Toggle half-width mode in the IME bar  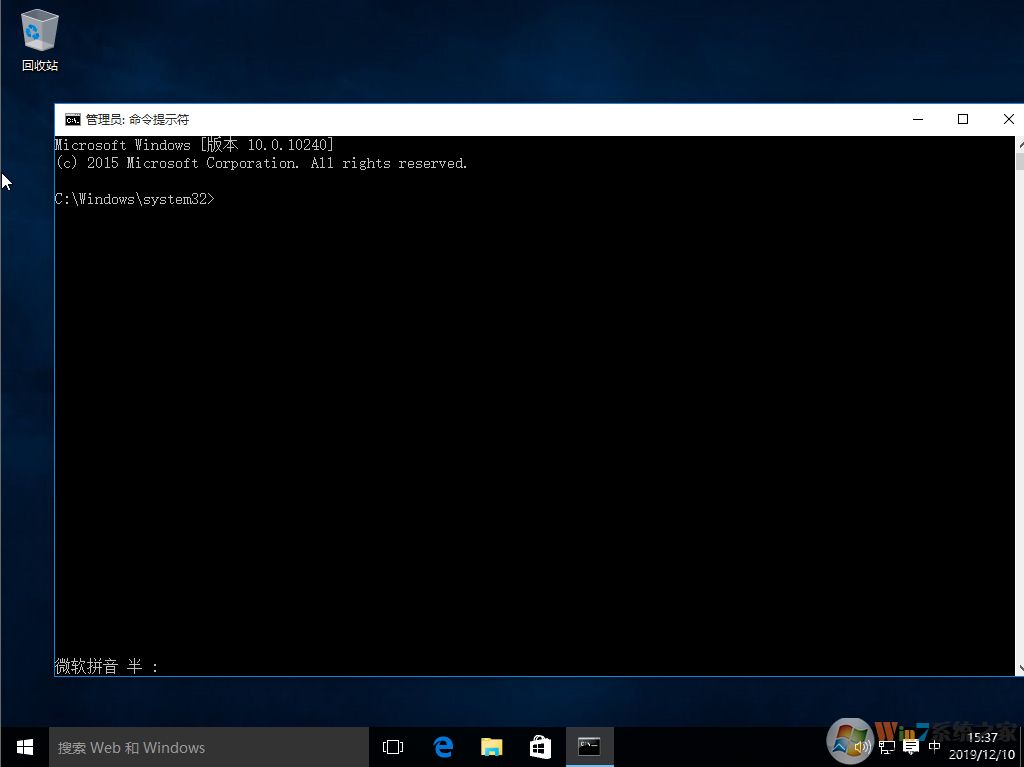(136, 666)
